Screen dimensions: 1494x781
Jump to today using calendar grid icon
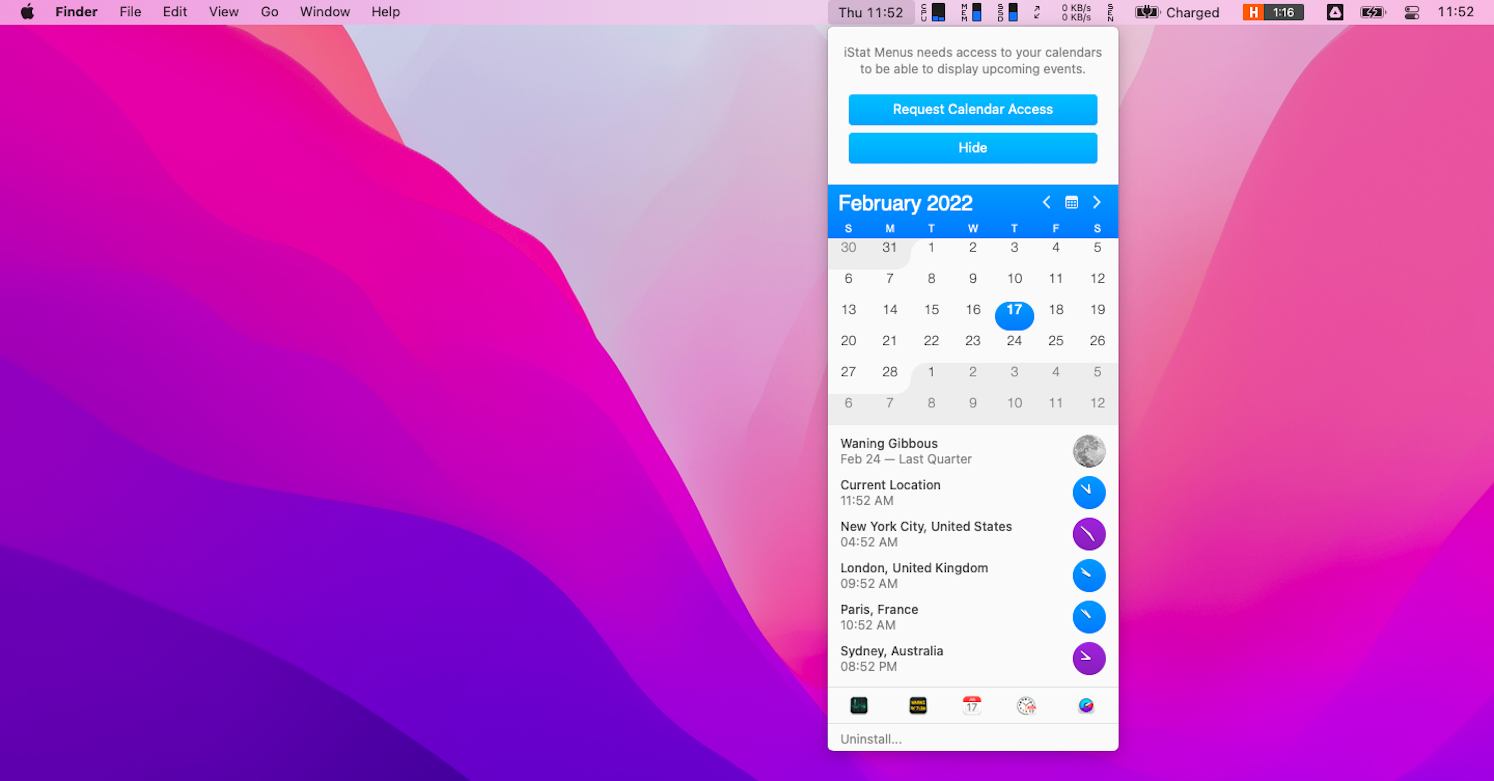click(x=1071, y=203)
